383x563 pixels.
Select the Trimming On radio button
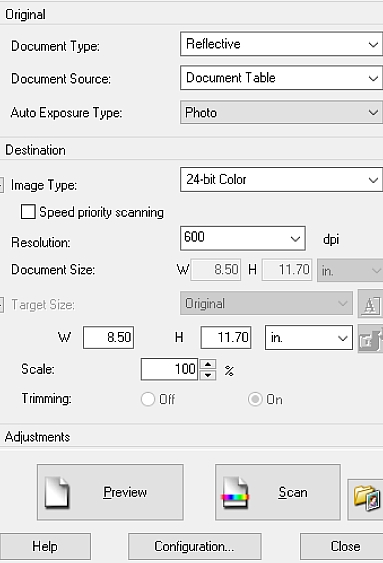(x=255, y=399)
